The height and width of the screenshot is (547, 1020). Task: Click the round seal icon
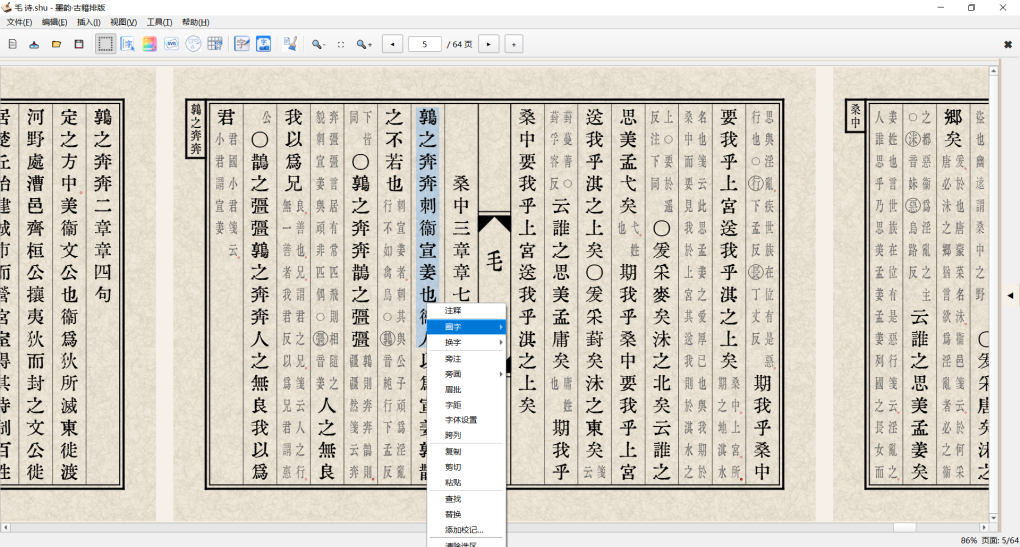tap(193, 44)
